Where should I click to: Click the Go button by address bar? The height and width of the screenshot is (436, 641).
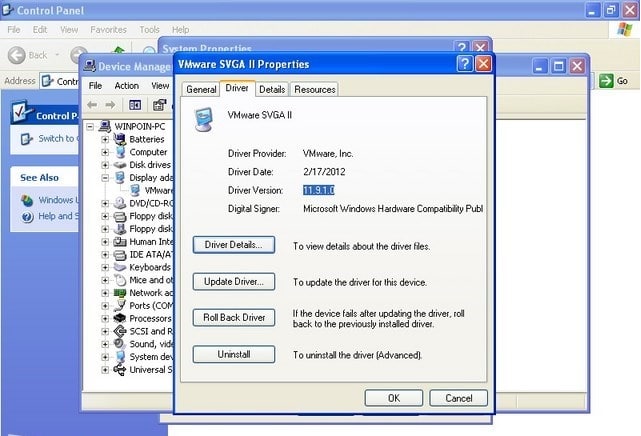(614, 80)
